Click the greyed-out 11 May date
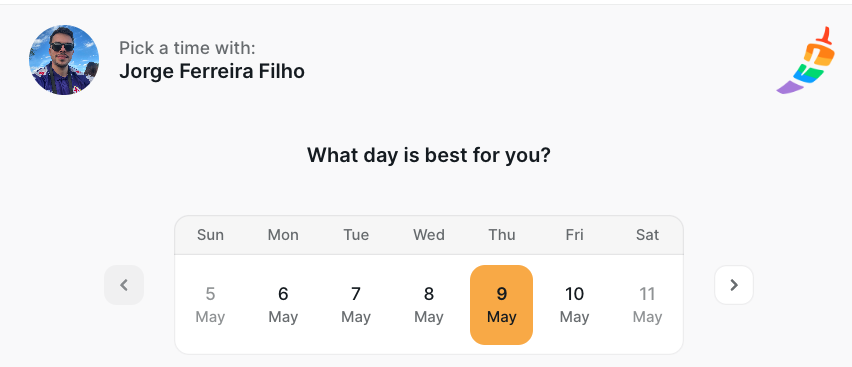This screenshot has width=852, height=367. [647, 305]
